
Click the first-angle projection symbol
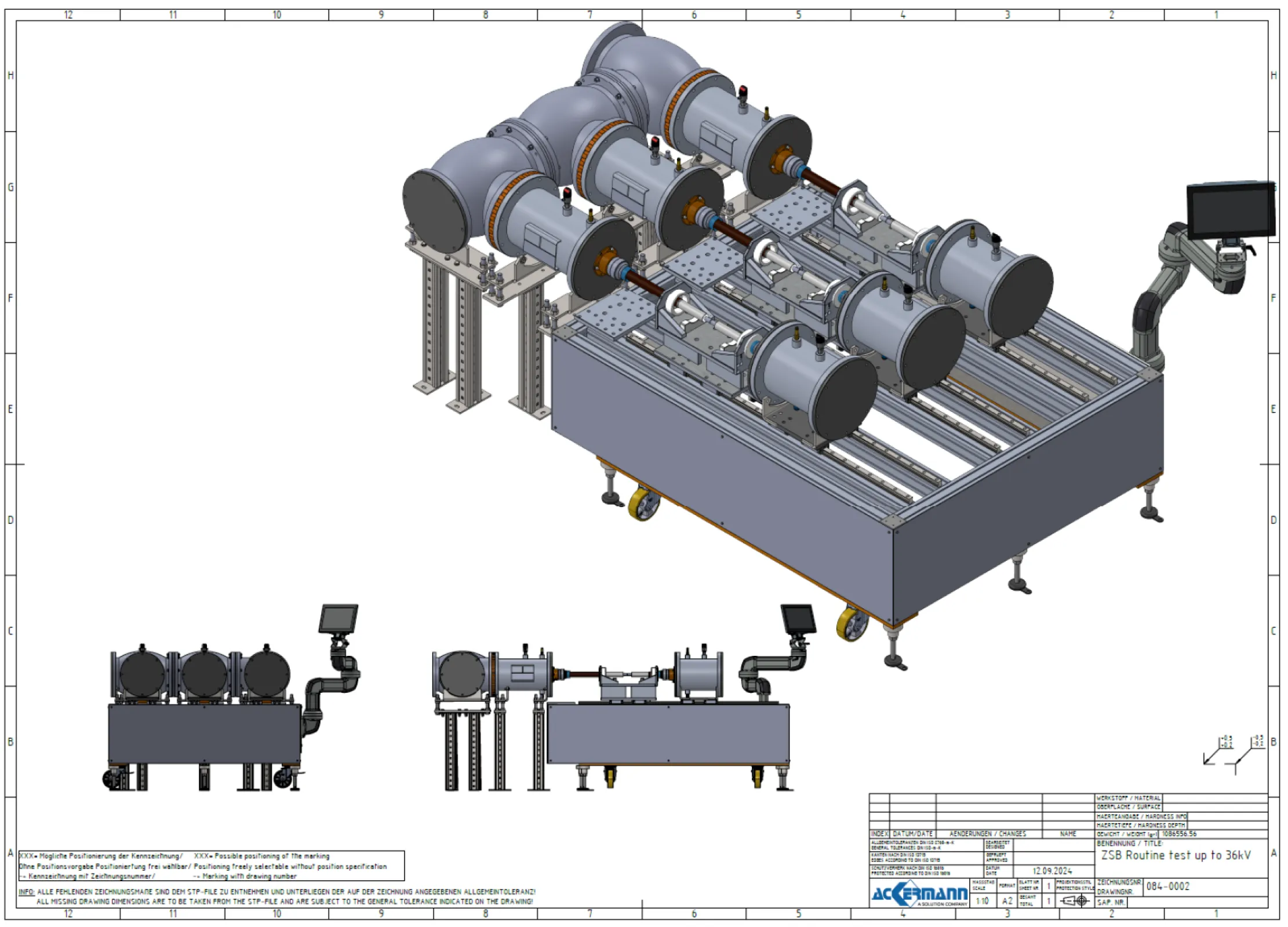pyautogui.click(x=1074, y=900)
